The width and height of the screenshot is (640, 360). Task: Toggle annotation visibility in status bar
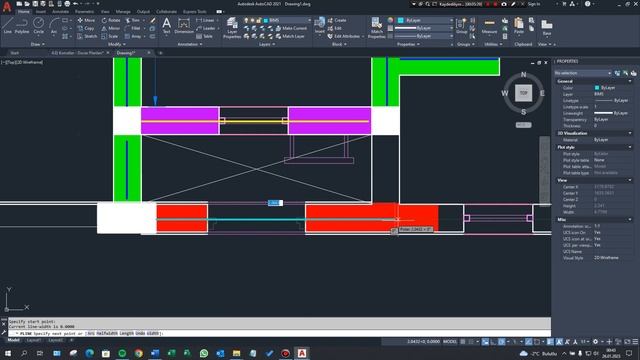pos(559,342)
